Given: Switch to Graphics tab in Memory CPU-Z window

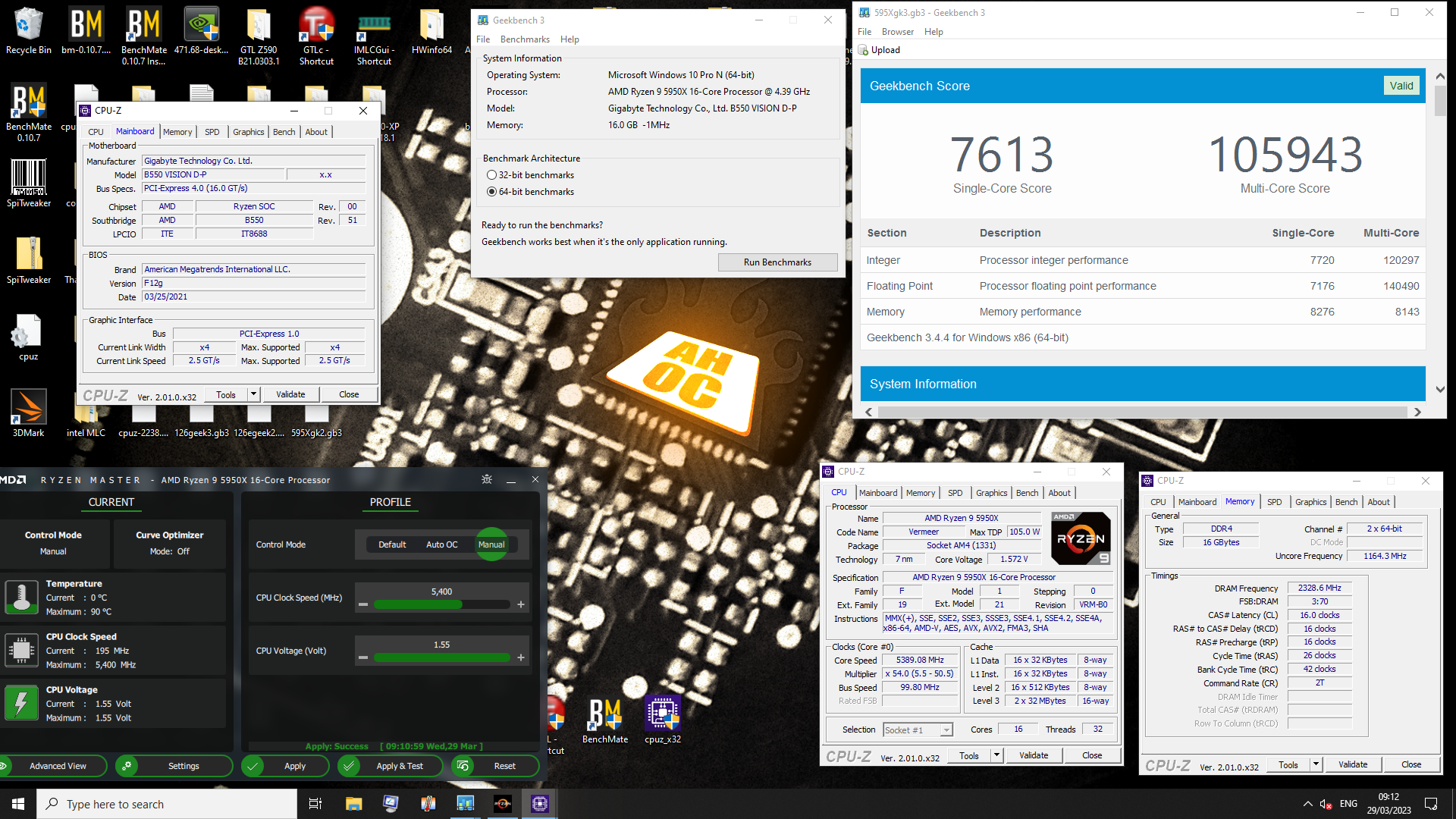Looking at the screenshot, I should 1311,502.
